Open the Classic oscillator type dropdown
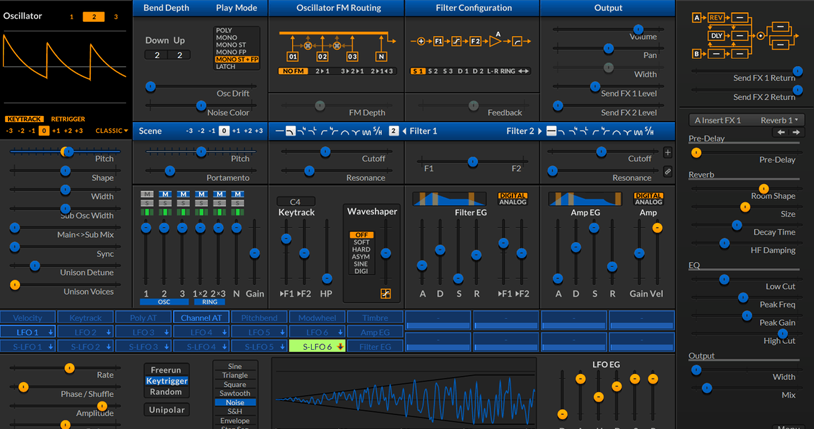The width and height of the screenshot is (814, 429). 110,131
